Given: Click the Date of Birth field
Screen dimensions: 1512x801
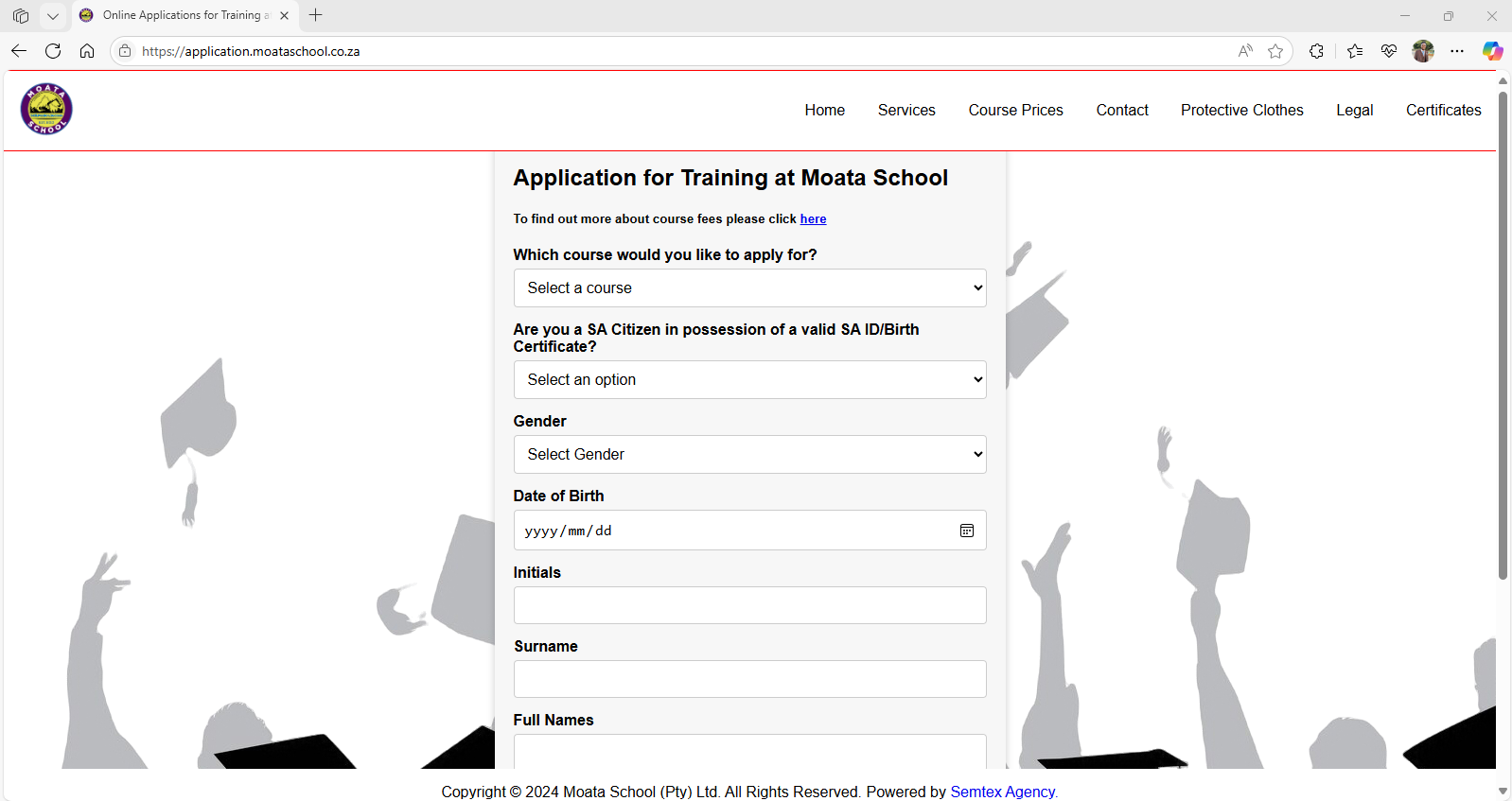Looking at the screenshot, I should click(x=749, y=531).
